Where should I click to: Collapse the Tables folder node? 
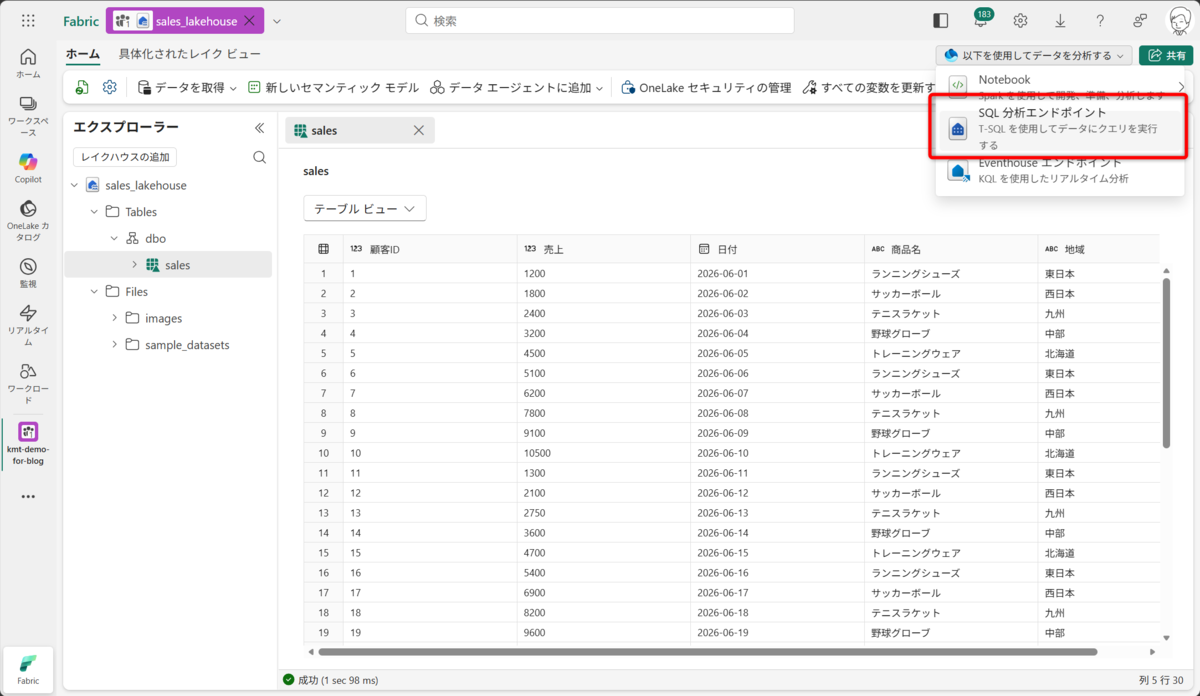(95, 212)
